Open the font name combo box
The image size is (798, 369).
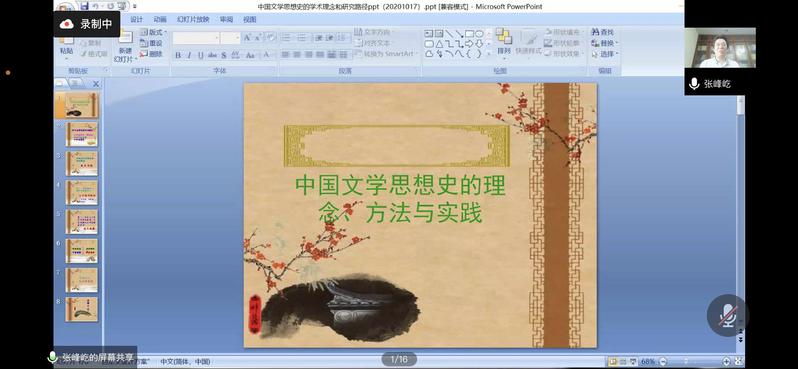196,38
